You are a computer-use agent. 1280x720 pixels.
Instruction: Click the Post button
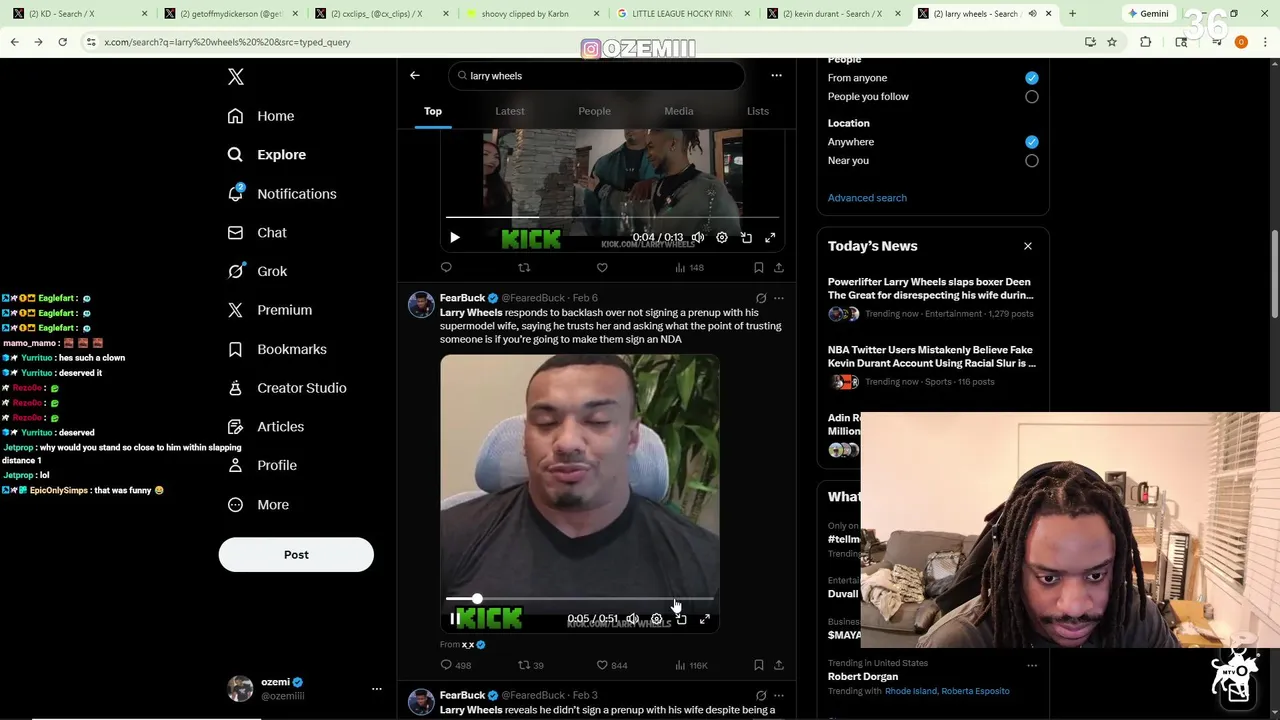pyautogui.click(x=296, y=555)
